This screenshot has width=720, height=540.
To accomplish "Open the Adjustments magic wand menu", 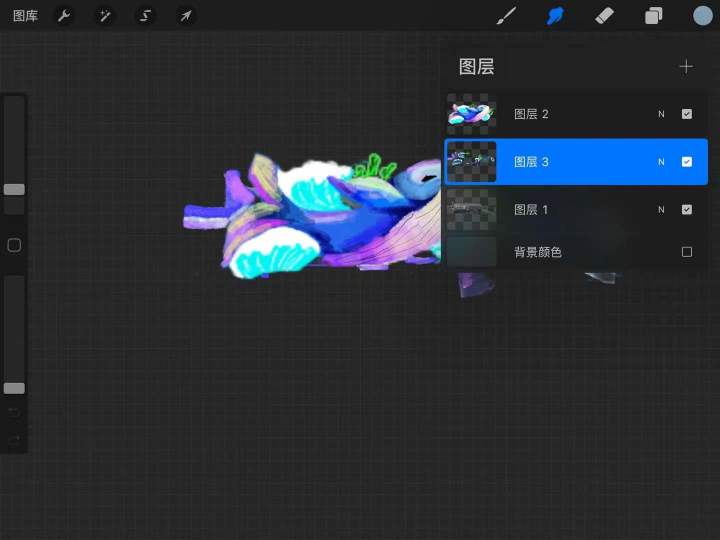I will point(104,16).
